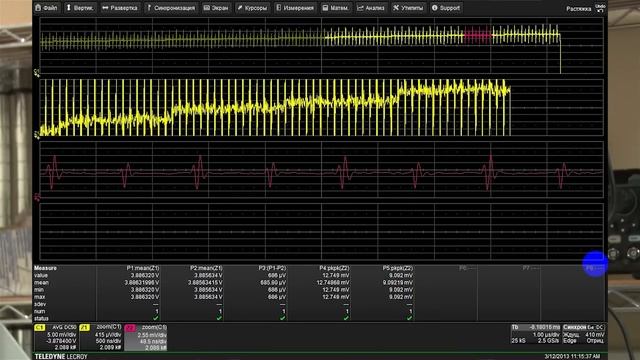This screenshot has width=640, height=360.
Task: Open the Support menu
Action: (446, 8)
